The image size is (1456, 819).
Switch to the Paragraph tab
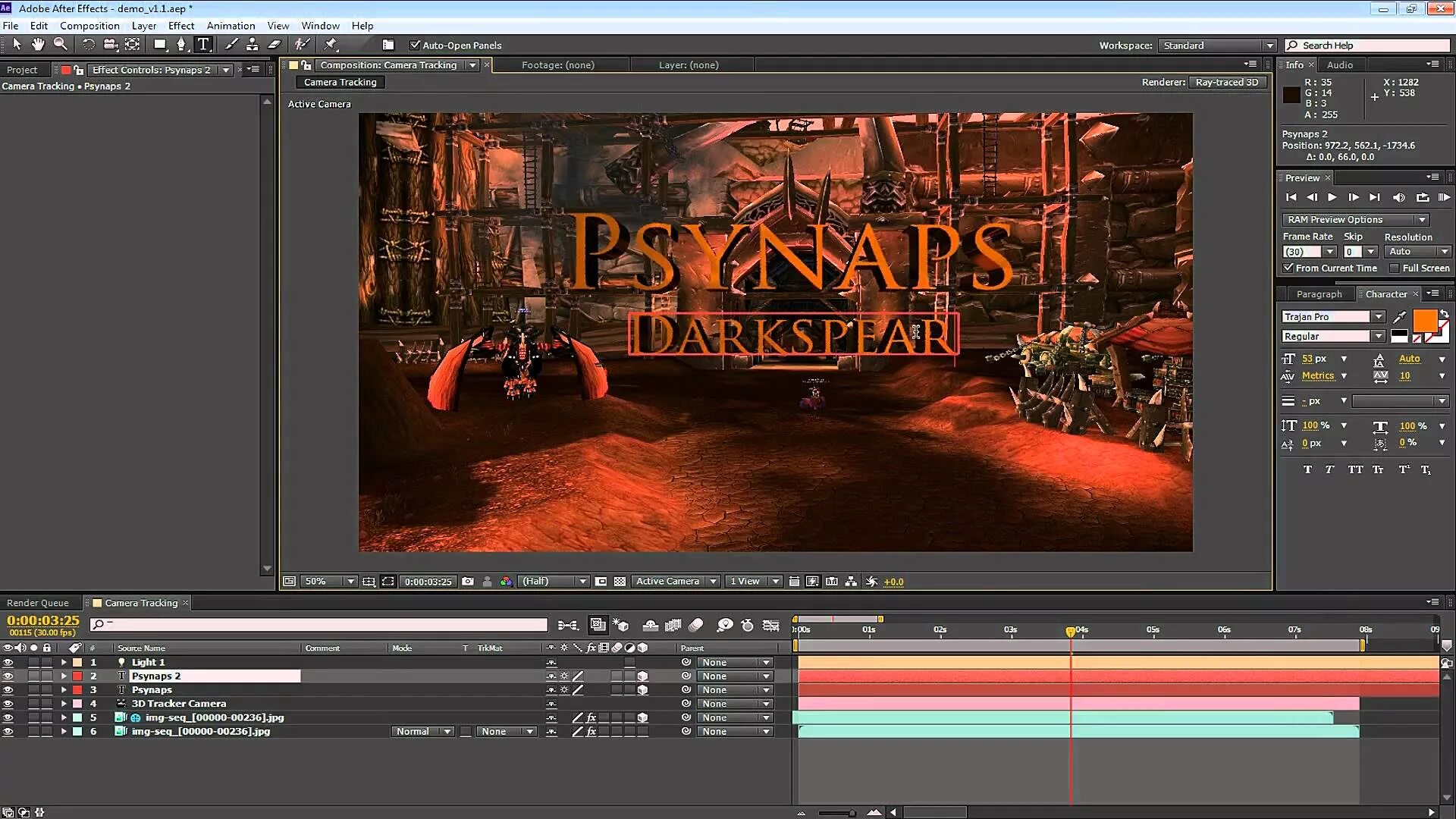pyautogui.click(x=1319, y=293)
